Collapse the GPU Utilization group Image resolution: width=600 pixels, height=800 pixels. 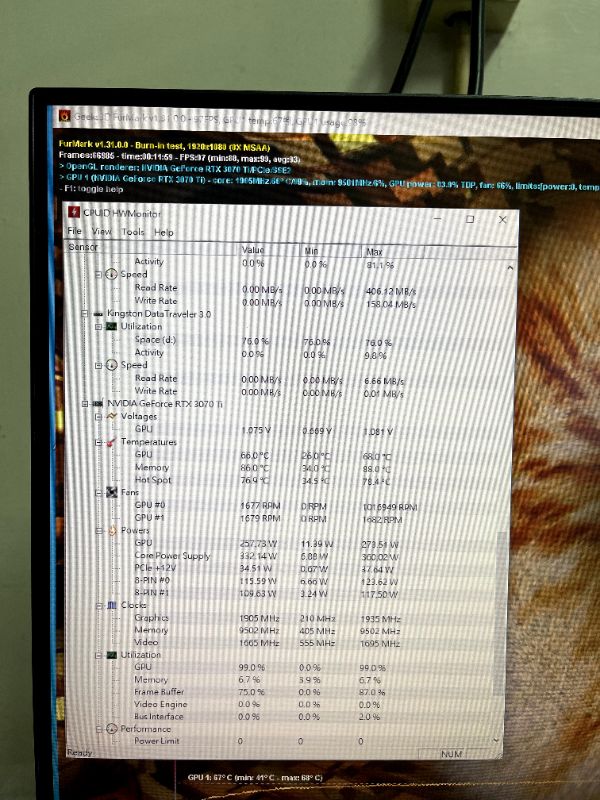pos(98,655)
